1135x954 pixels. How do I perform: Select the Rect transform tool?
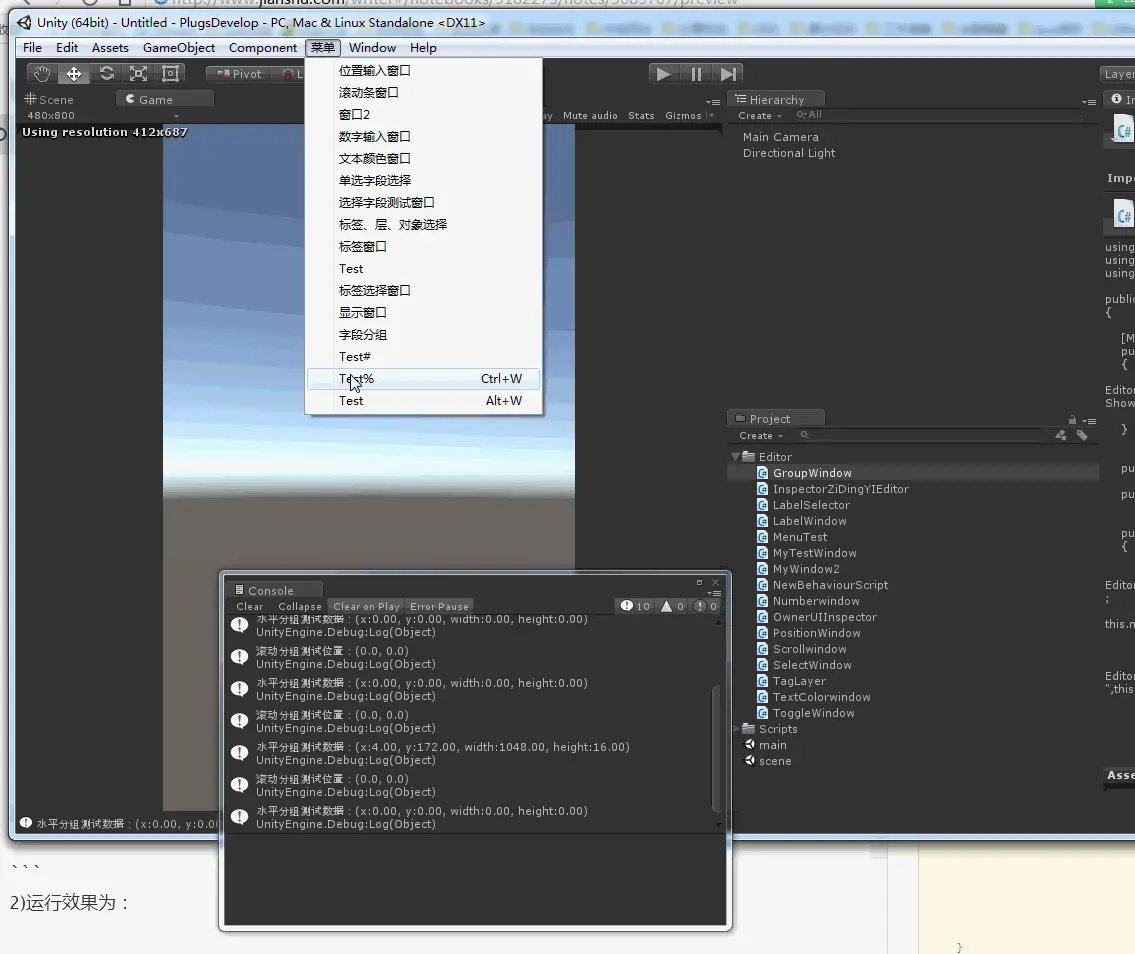coord(170,74)
